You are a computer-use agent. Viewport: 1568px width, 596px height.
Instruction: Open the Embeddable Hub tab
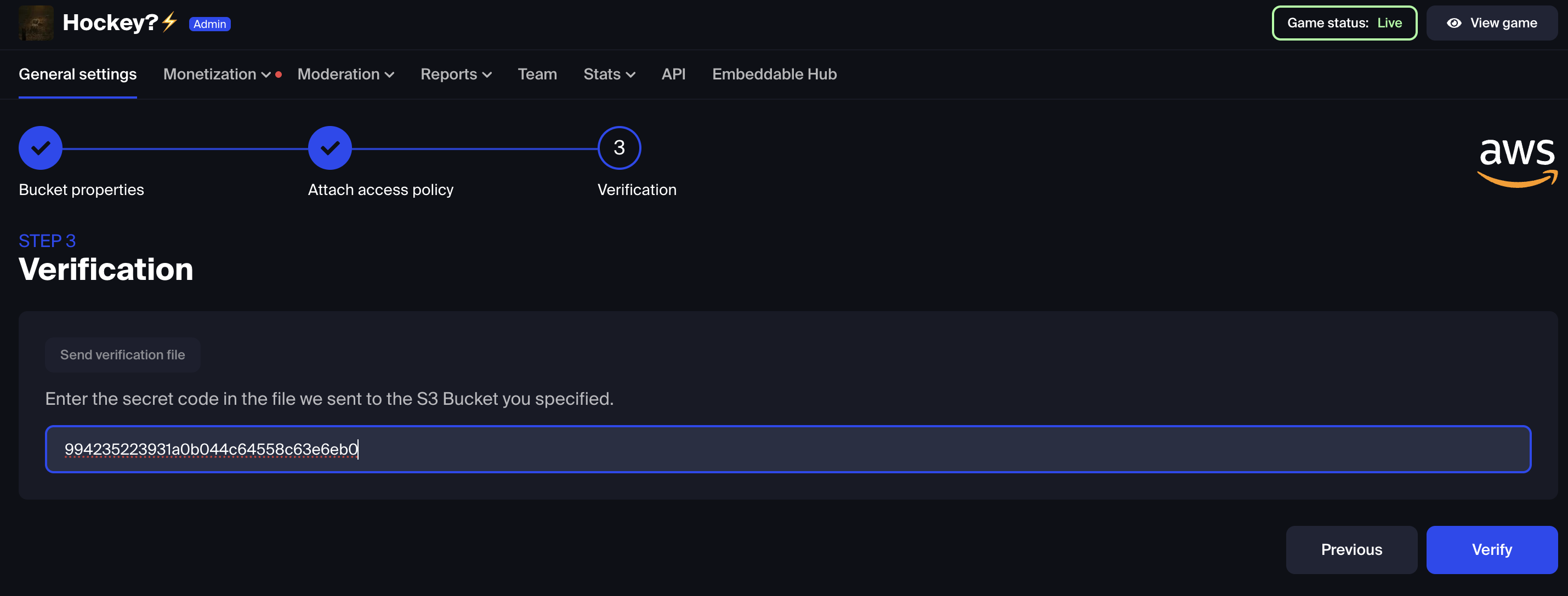tap(774, 74)
